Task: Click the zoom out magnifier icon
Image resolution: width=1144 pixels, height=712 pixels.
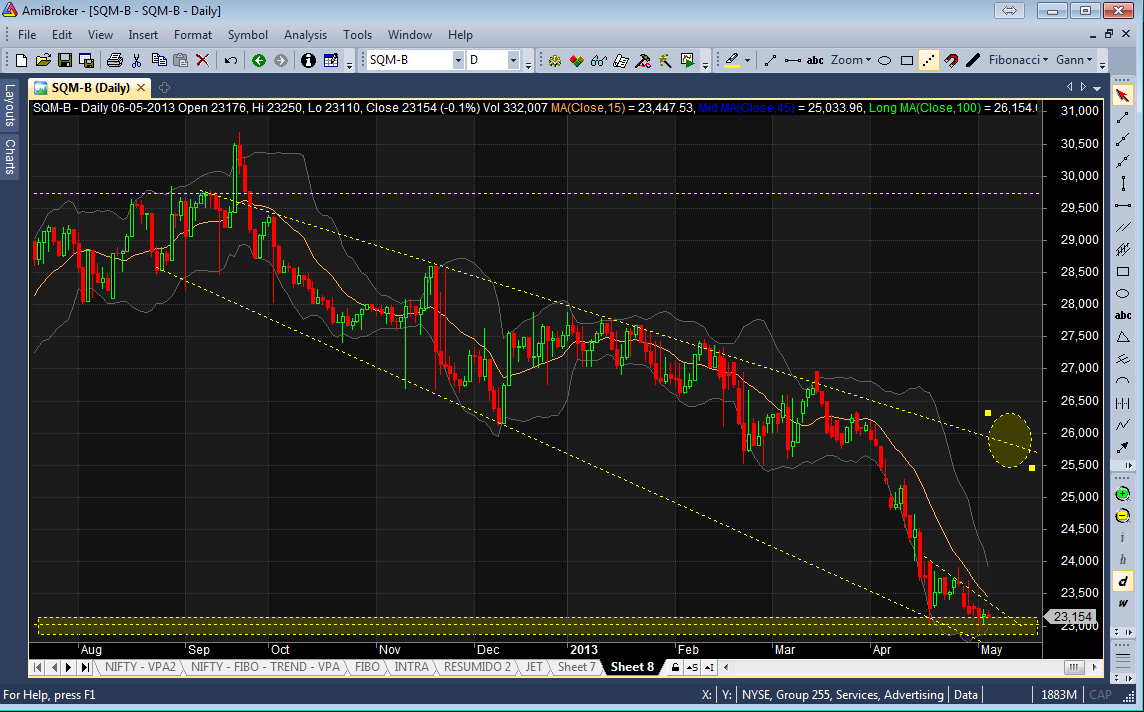Action: point(1123,517)
